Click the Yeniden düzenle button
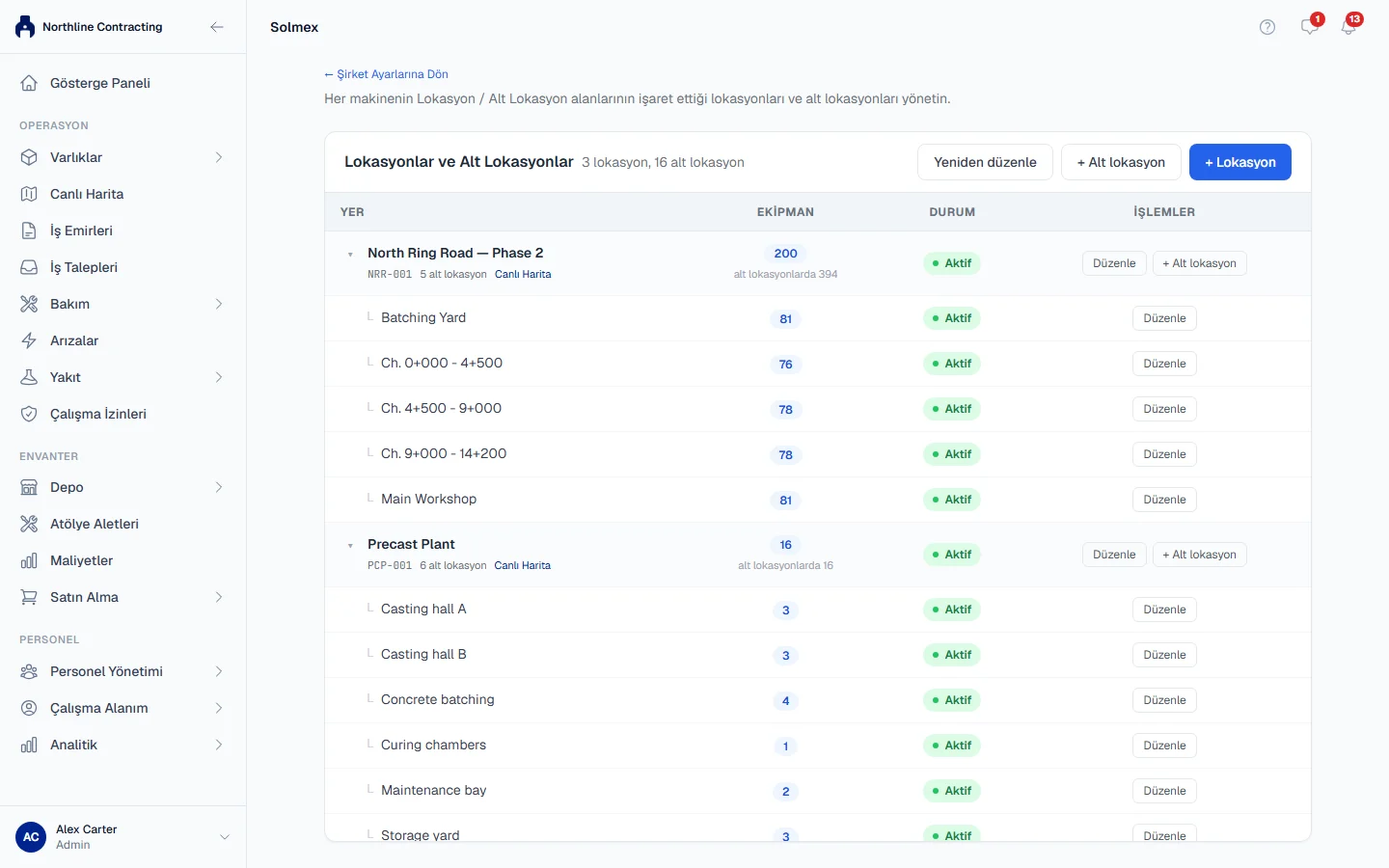Image resolution: width=1389 pixels, height=868 pixels. [985, 162]
